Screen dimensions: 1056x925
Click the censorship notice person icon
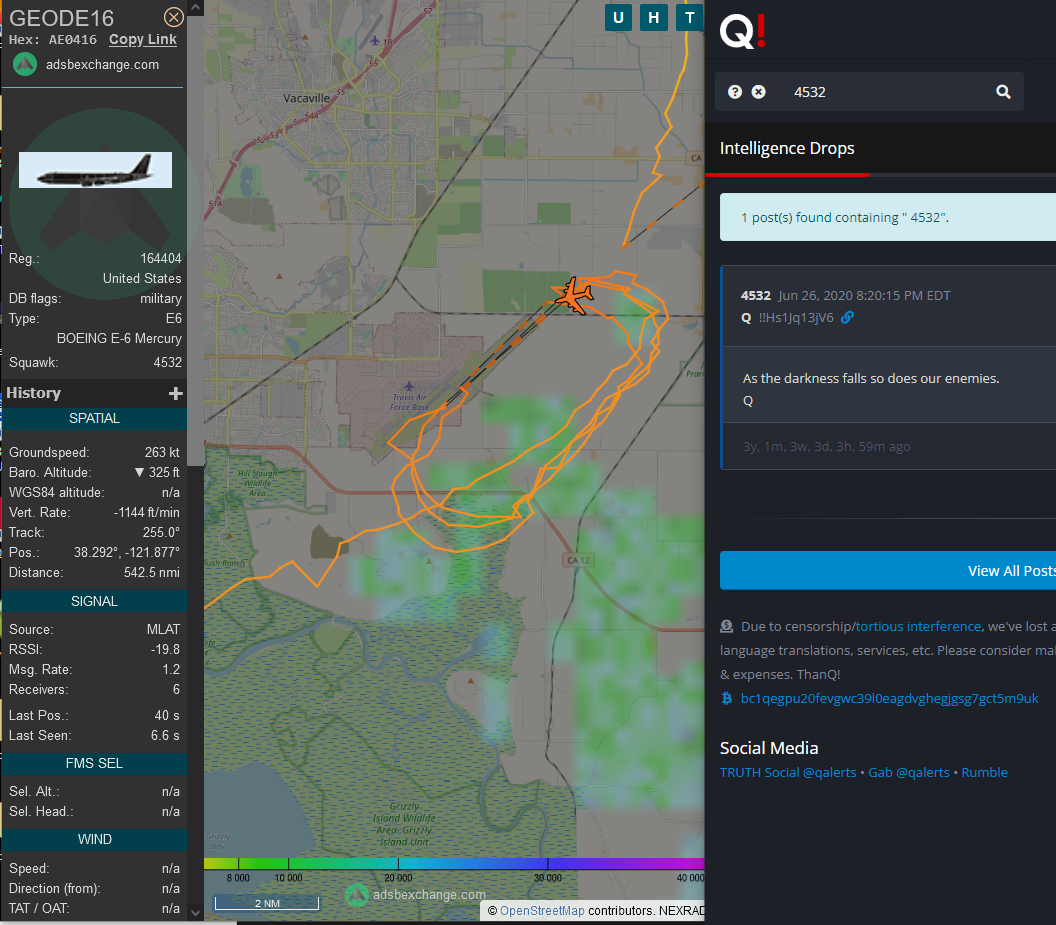pyautogui.click(x=727, y=627)
